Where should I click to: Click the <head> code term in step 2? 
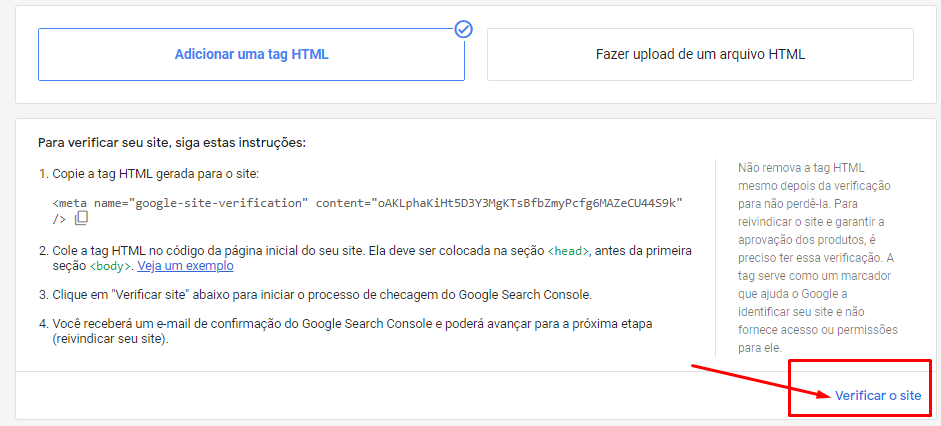[x=569, y=251]
